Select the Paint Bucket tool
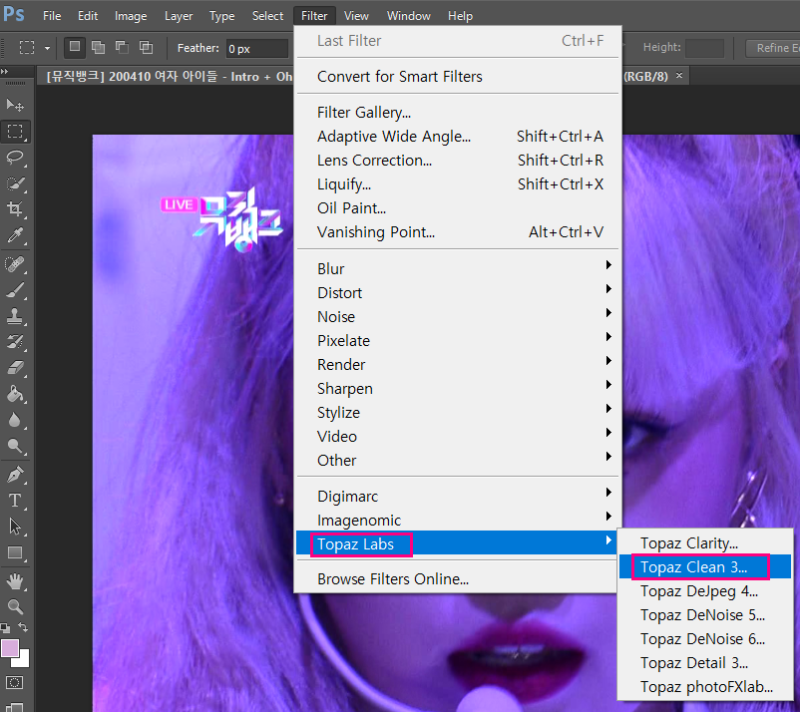The width and height of the screenshot is (800, 712). tap(15, 394)
